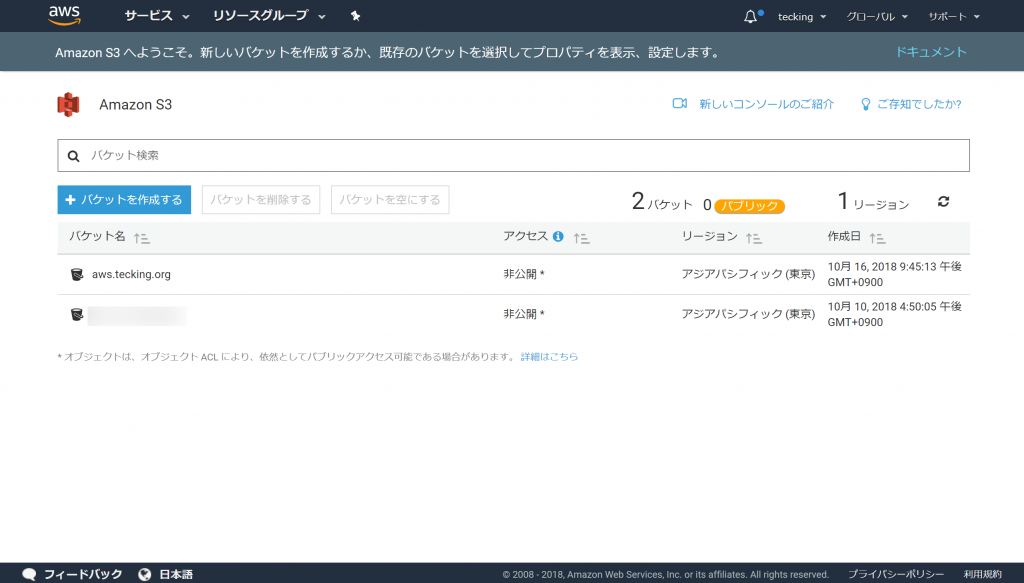Screen dimensions: 1024x583
Task: Open the aws.tecking.org bucket
Action: 131,274
